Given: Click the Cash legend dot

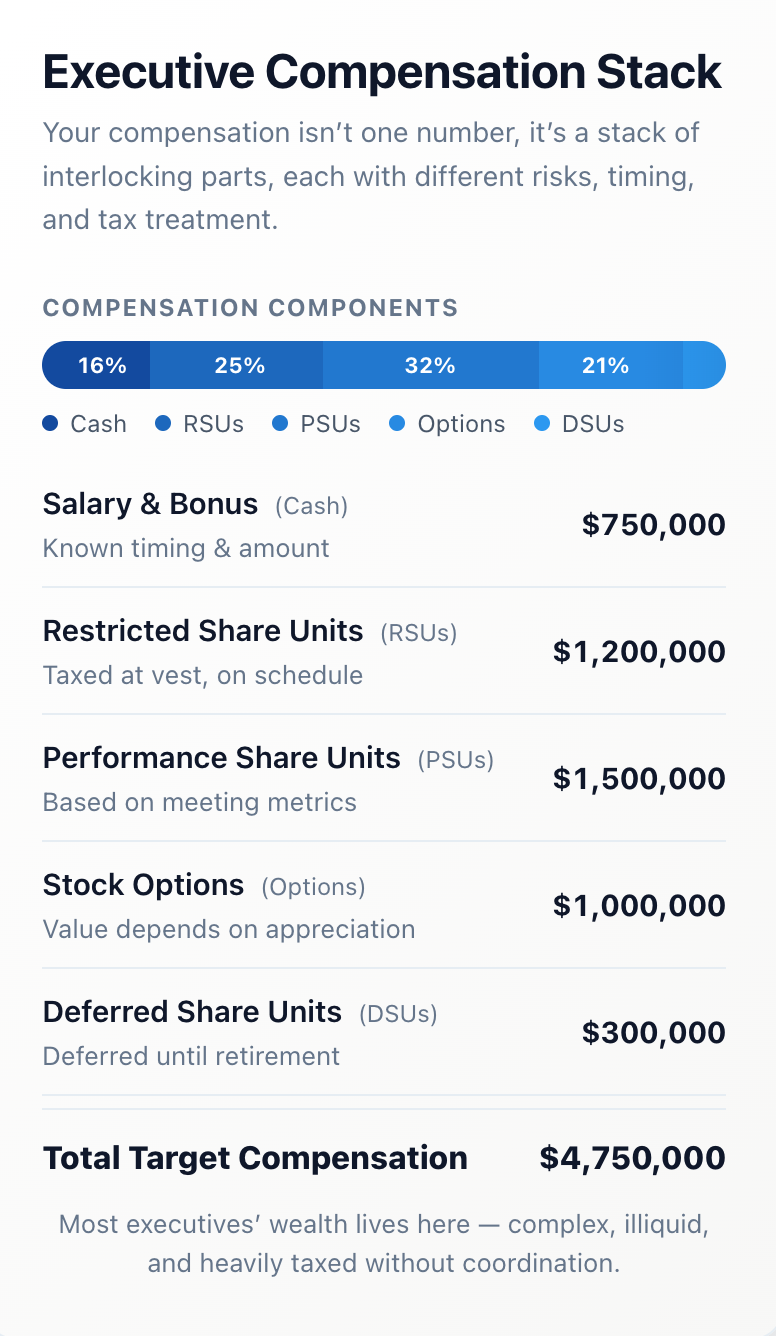Looking at the screenshot, I should pos(50,424).
